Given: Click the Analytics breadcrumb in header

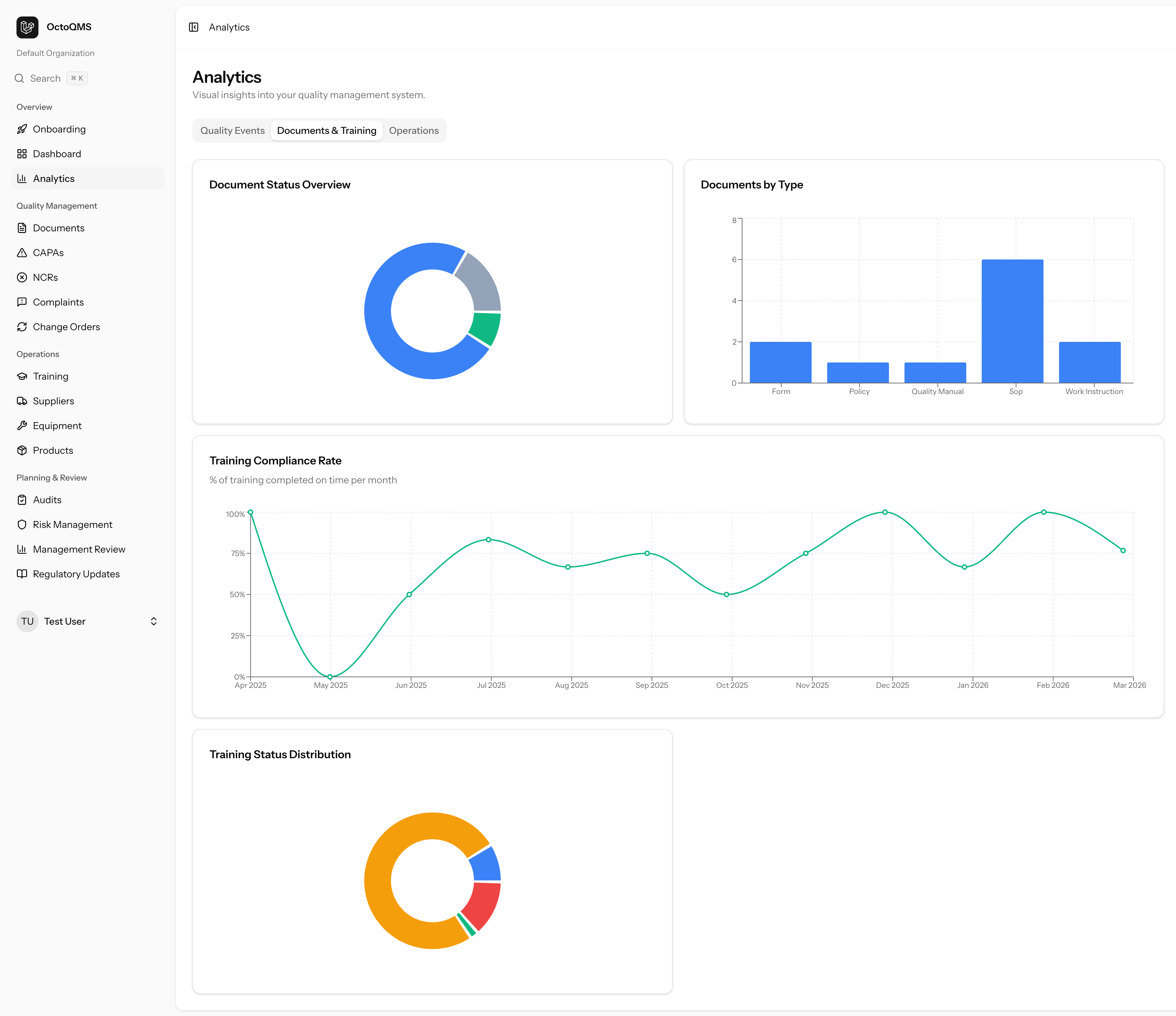Looking at the screenshot, I should point(229,27).
